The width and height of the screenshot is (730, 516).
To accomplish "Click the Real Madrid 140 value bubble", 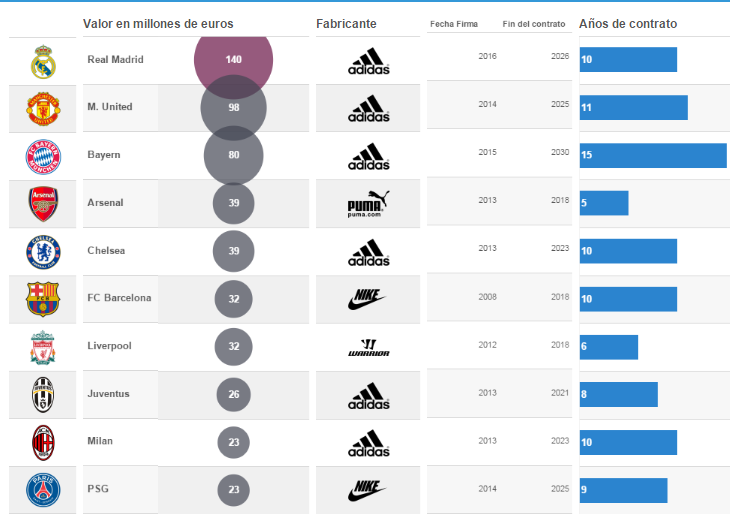I will tap(233, 60).
